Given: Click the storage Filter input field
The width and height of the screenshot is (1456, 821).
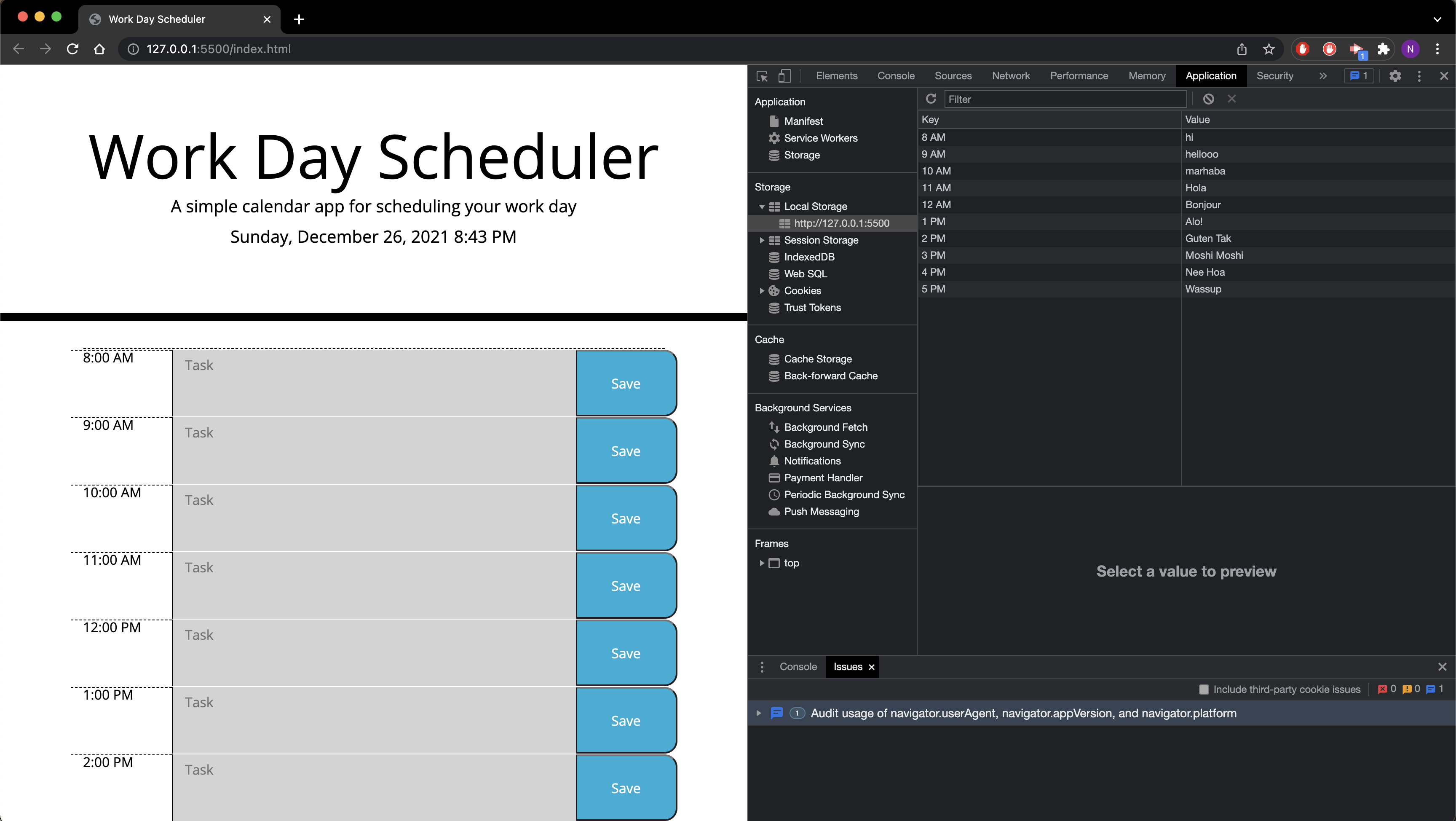Looking at the screenshot, I should pyautogui.click(x=1065, y=99).
